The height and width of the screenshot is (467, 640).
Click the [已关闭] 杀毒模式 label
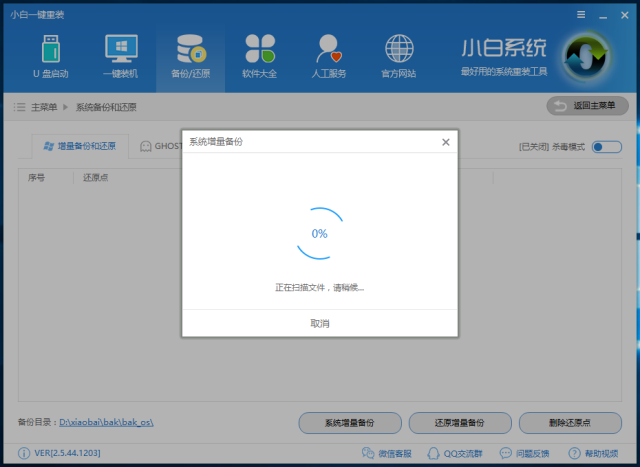tap(551, 147)
